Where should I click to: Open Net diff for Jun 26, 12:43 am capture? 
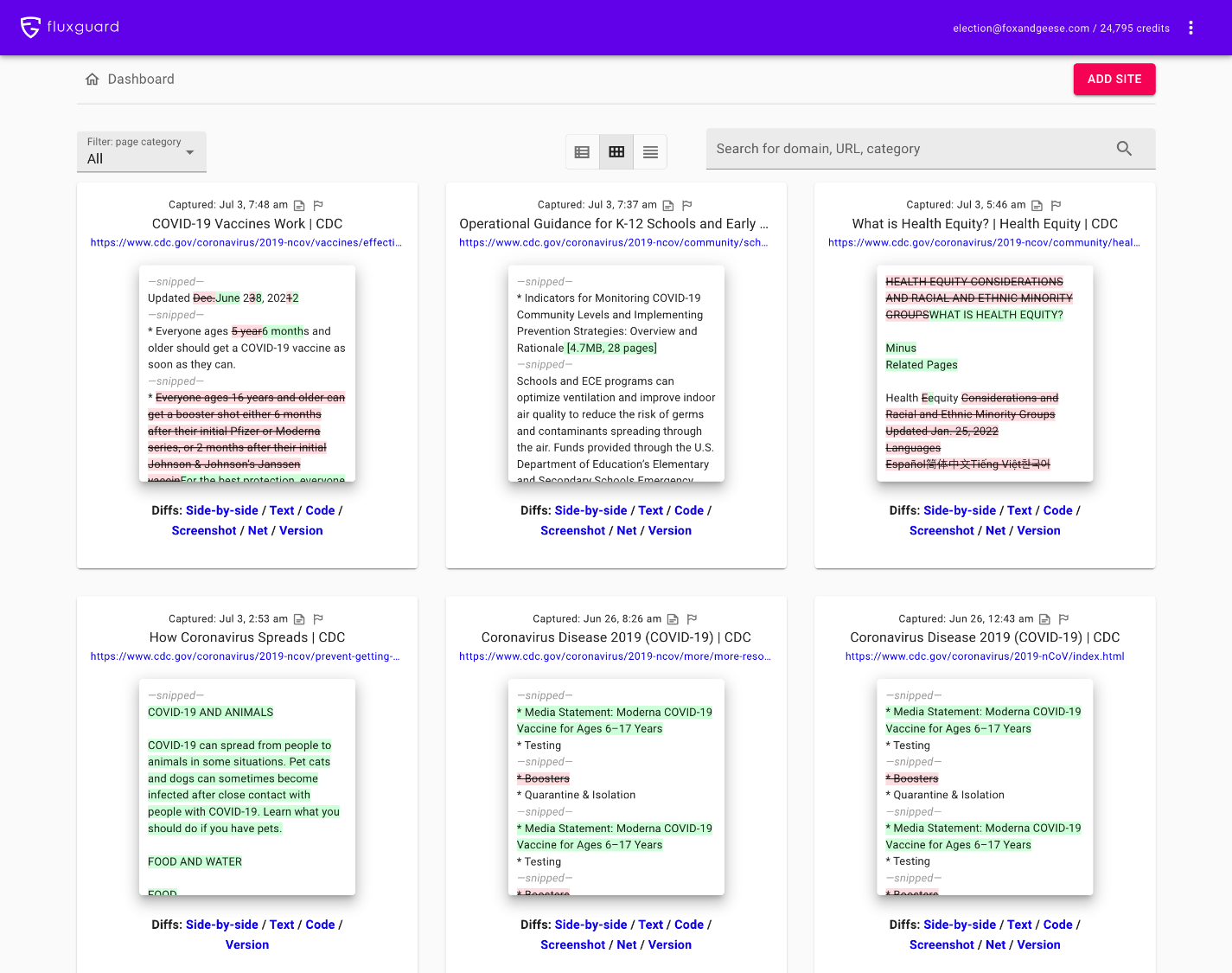click(996, 945)
